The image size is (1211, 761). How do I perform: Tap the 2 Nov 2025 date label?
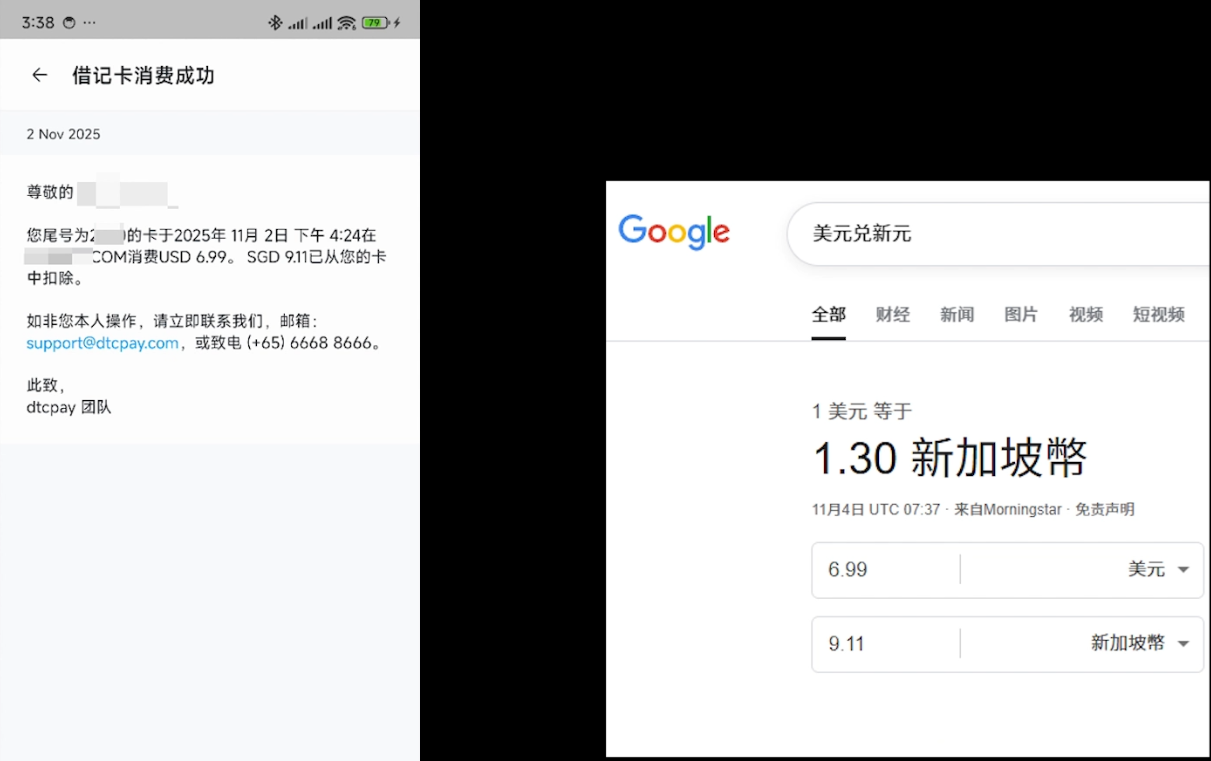[x=63, y=134]
